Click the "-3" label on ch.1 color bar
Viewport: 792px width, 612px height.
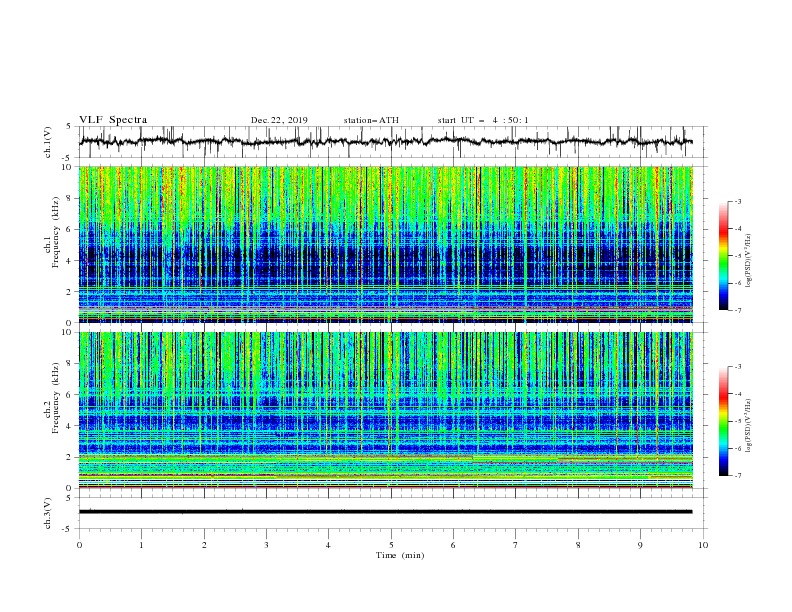[x=738, y=201]
